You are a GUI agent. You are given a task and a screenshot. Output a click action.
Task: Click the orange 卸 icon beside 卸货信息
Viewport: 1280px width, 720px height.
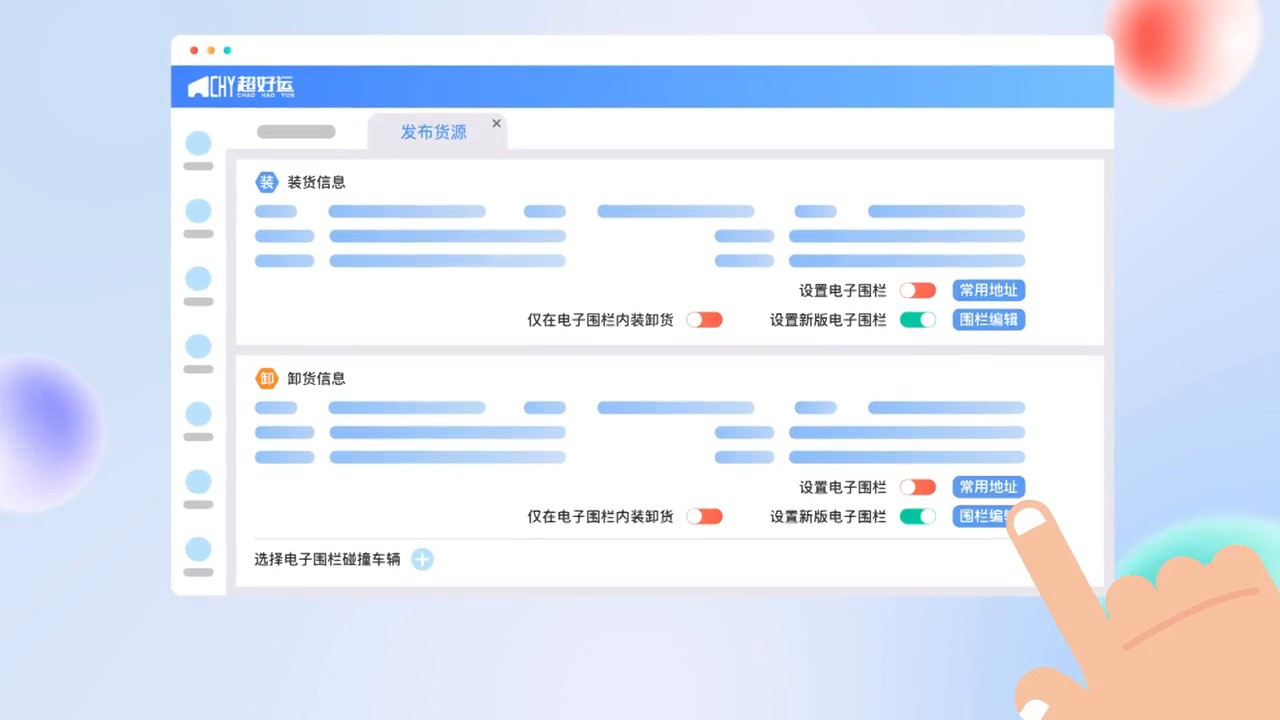click(266, 378)
